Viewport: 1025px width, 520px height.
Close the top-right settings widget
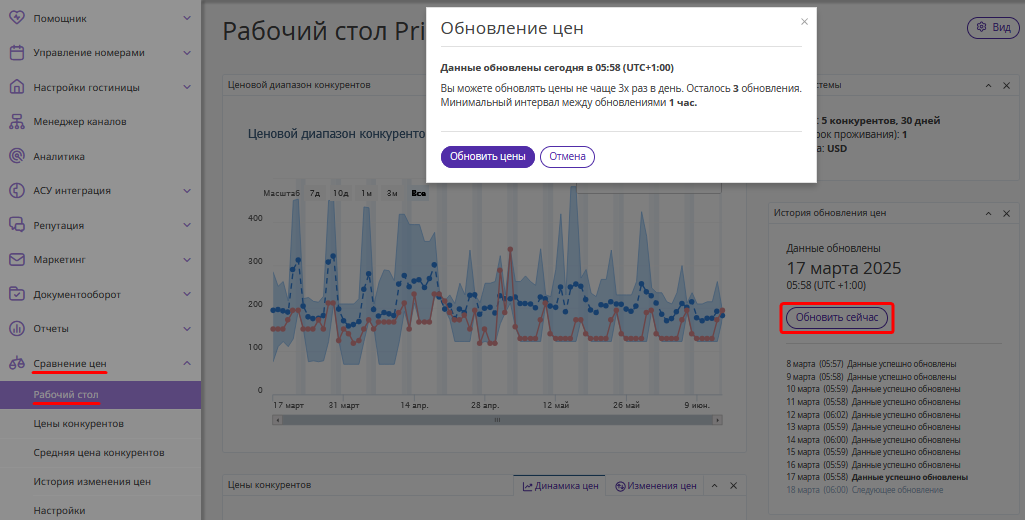[x=1007, y=86]
